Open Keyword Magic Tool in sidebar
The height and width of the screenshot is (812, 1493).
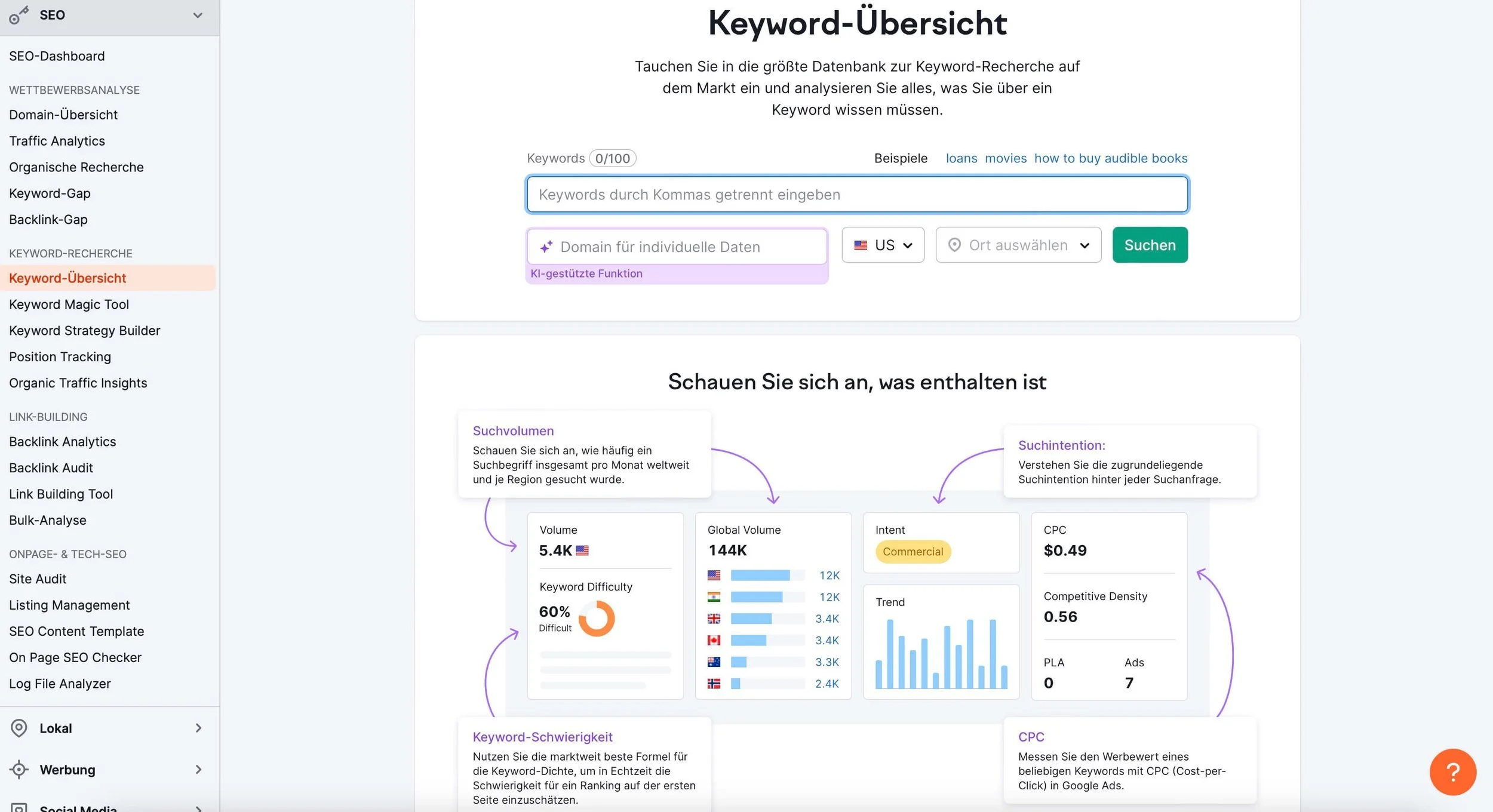(x=69, y=304)
